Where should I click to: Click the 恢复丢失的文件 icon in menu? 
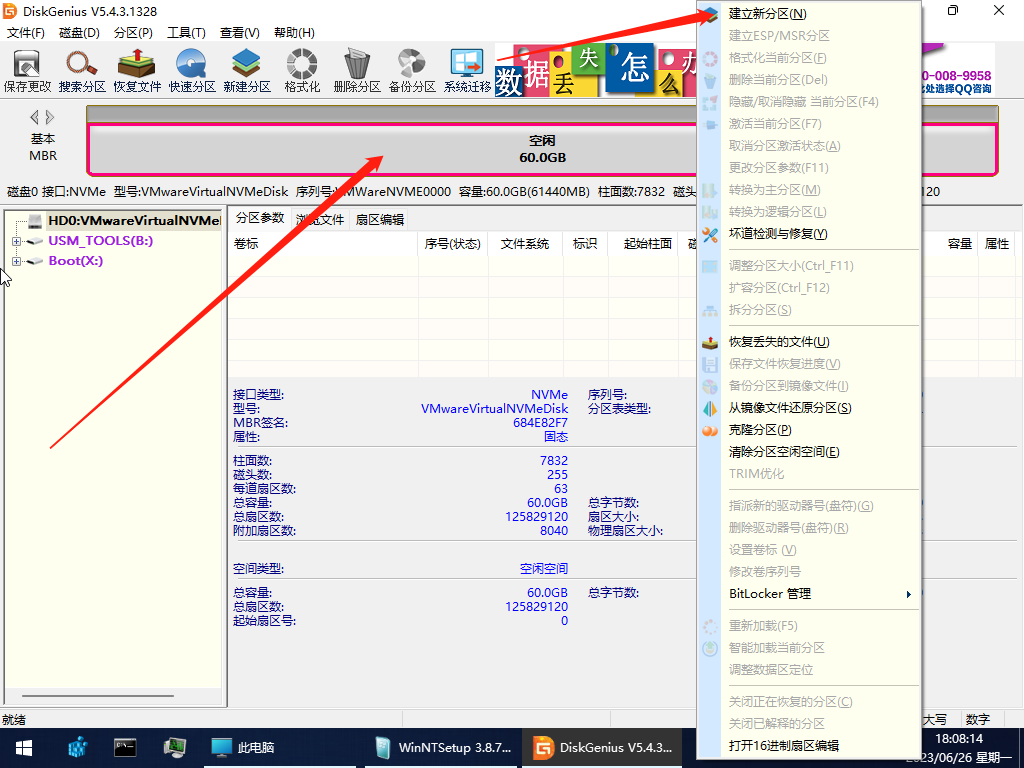pos(710,342)
